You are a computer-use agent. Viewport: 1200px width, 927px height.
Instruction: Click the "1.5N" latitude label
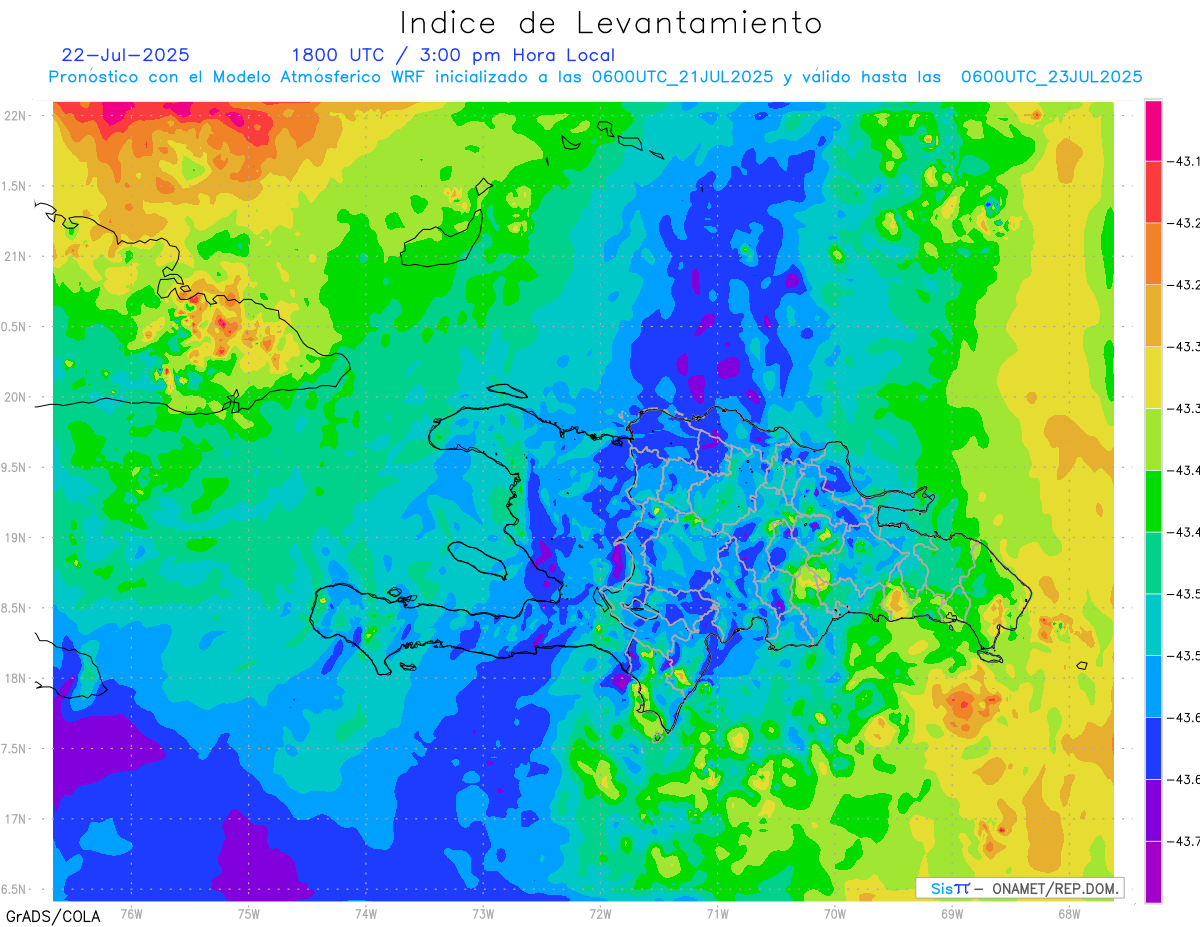(13, 186)
